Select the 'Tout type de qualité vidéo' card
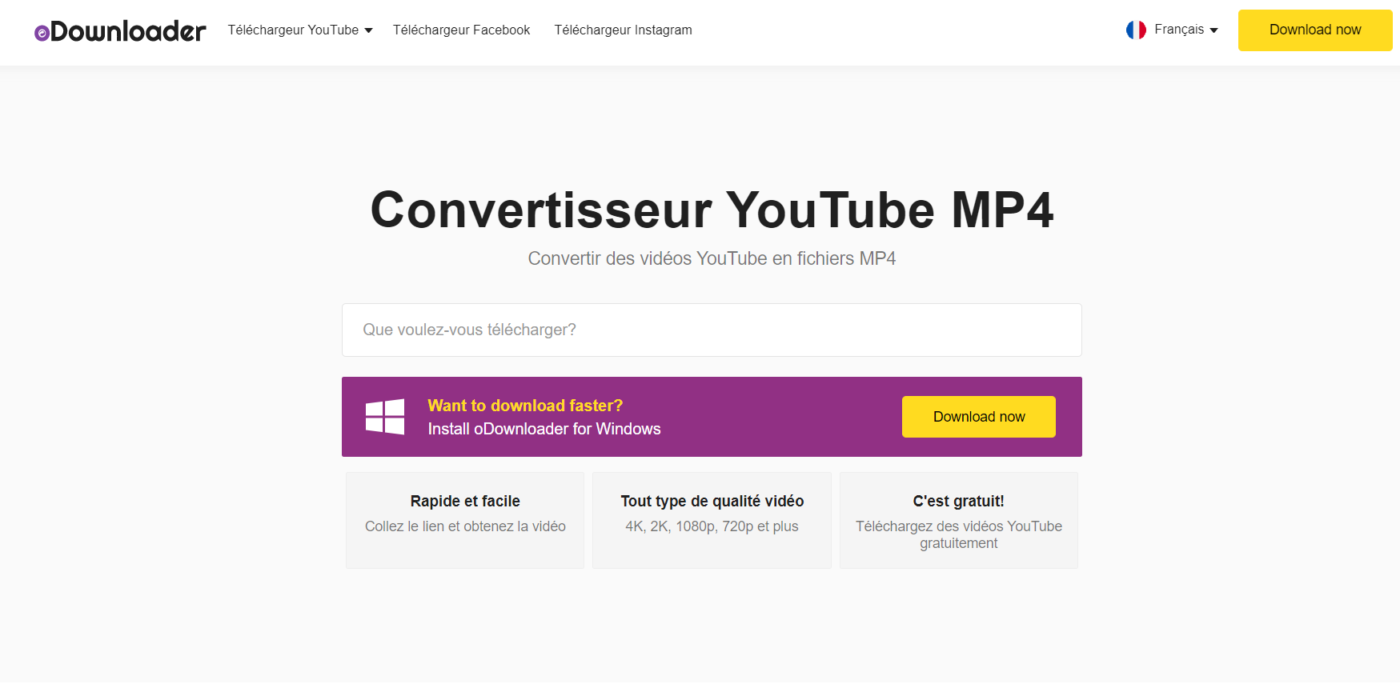This screenshot has height=700, width=1400. pyautogui.click(x=712, y=520)
